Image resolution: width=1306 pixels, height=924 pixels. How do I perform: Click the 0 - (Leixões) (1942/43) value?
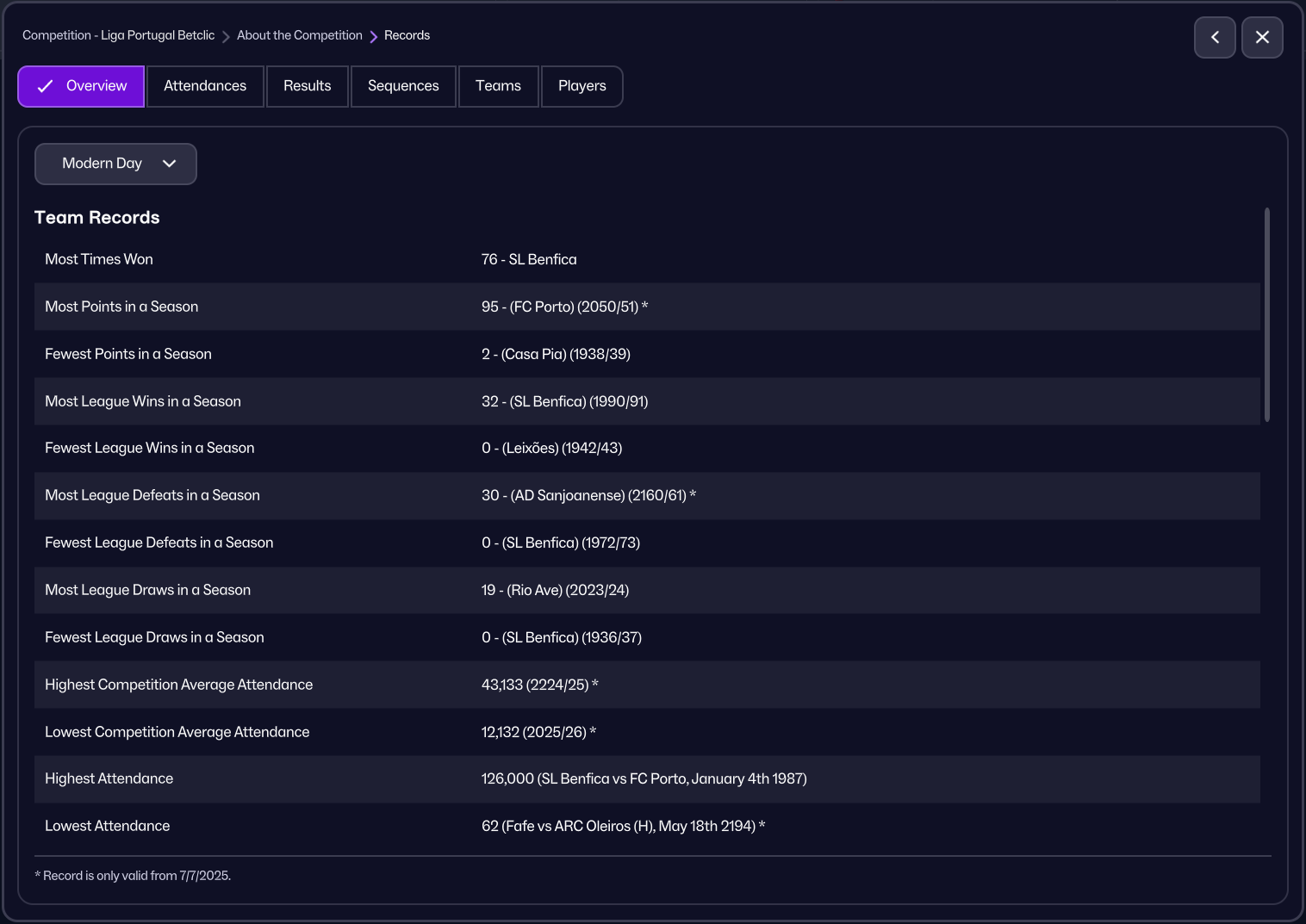coord(552,448)
